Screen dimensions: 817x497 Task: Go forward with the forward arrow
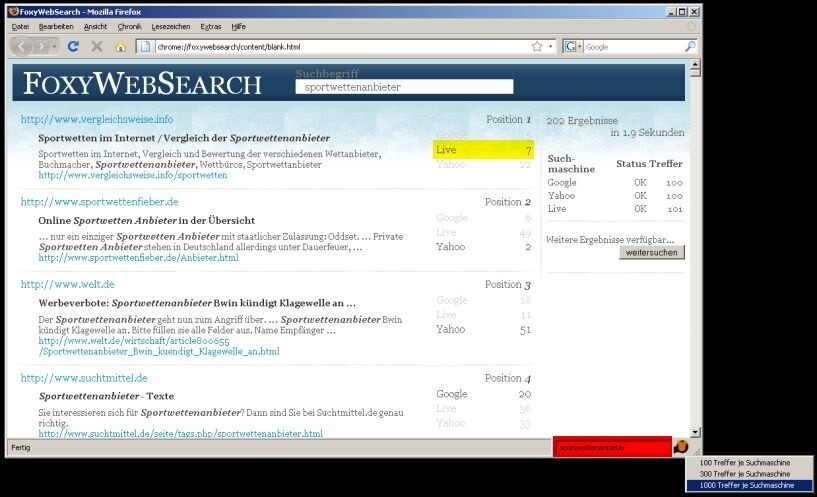40,46
